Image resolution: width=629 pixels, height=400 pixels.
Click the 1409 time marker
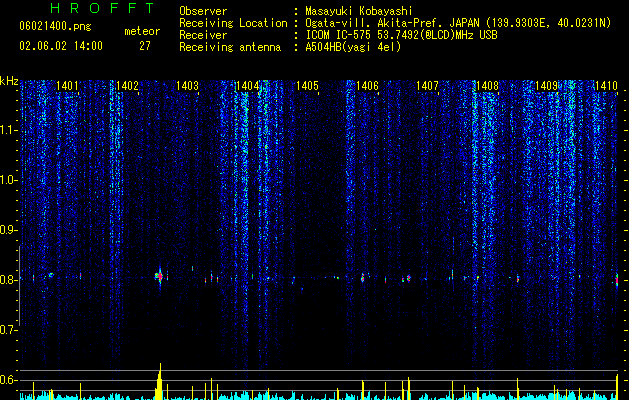click(547, 86)
